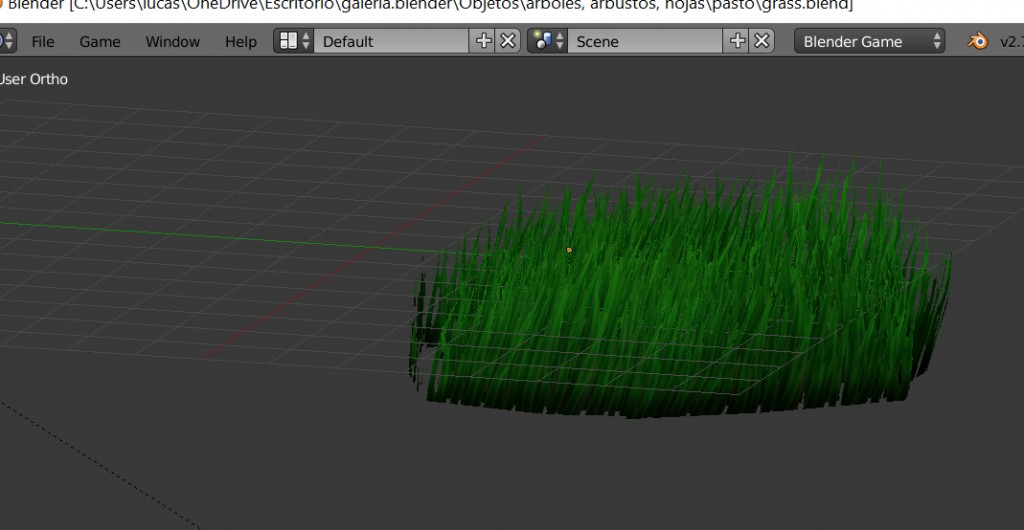Open the Blender Game engine dropdown
Screen dimensions: 1024x530
click(869, 42)
